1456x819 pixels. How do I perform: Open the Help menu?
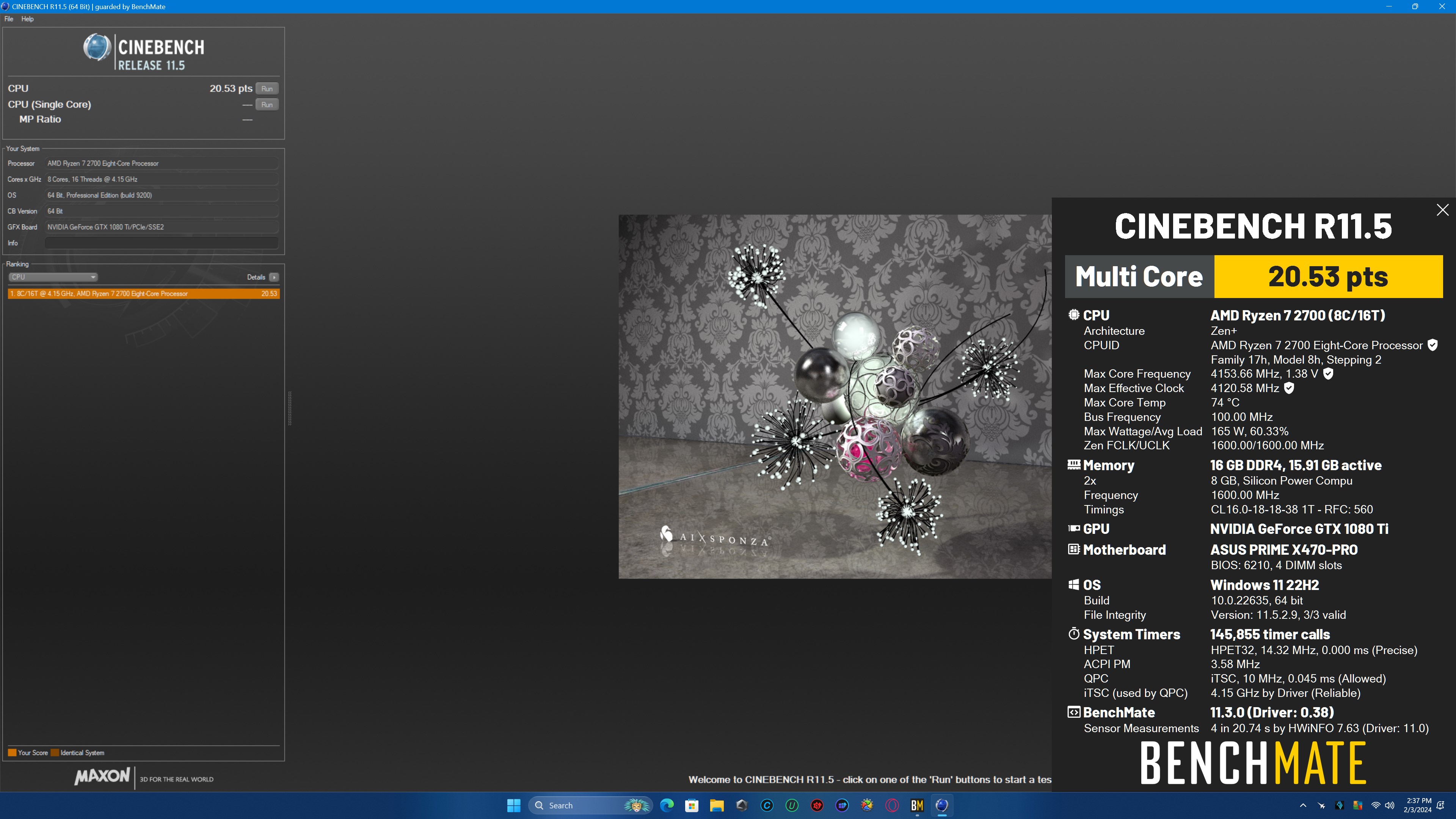click(27, 19)
